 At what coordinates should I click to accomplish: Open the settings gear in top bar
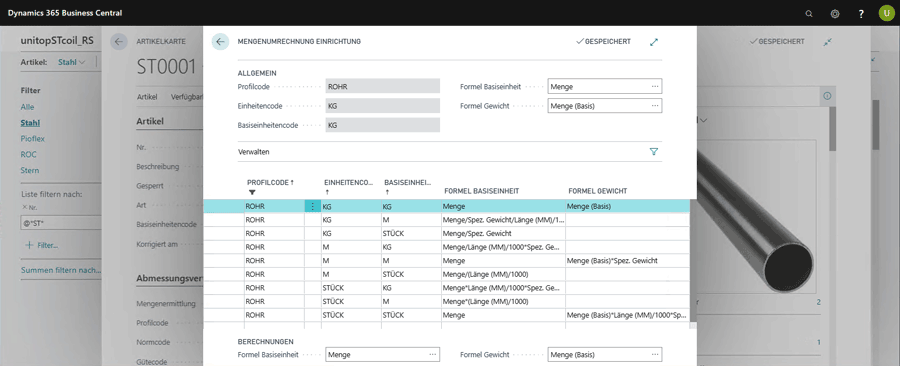click(x=835, y=14)
